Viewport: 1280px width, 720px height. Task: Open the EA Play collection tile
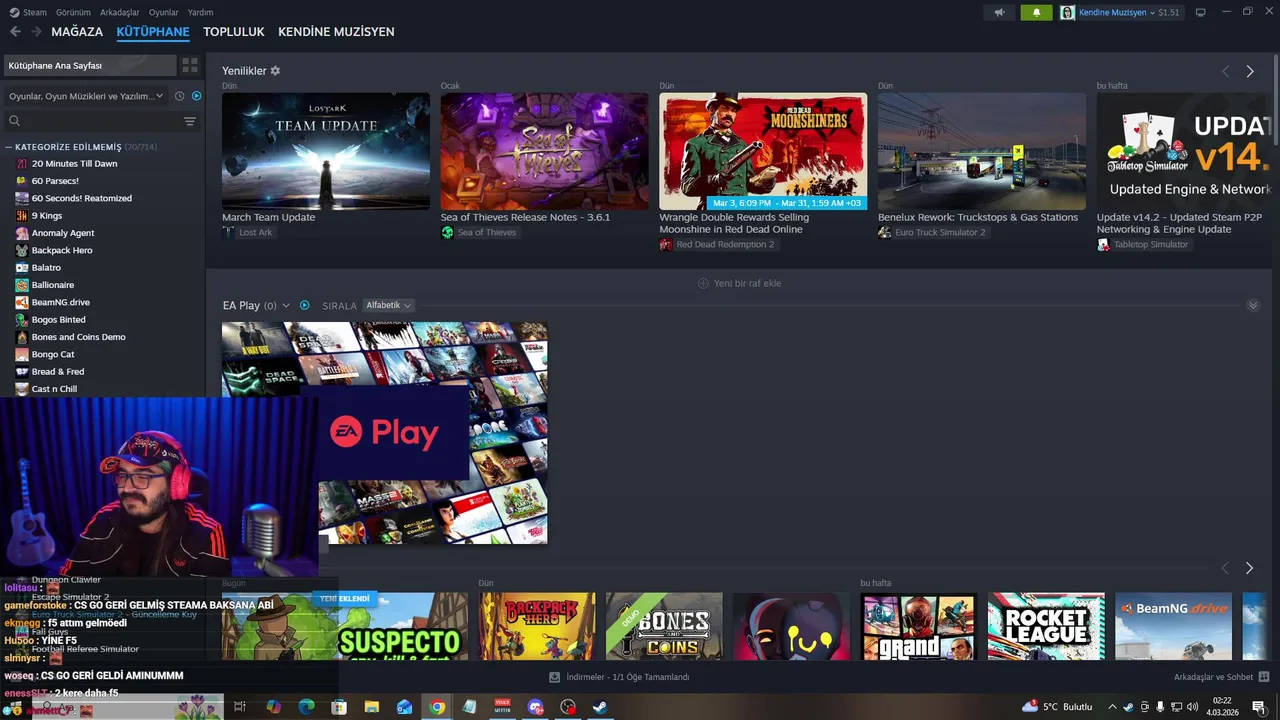(384, 433)
